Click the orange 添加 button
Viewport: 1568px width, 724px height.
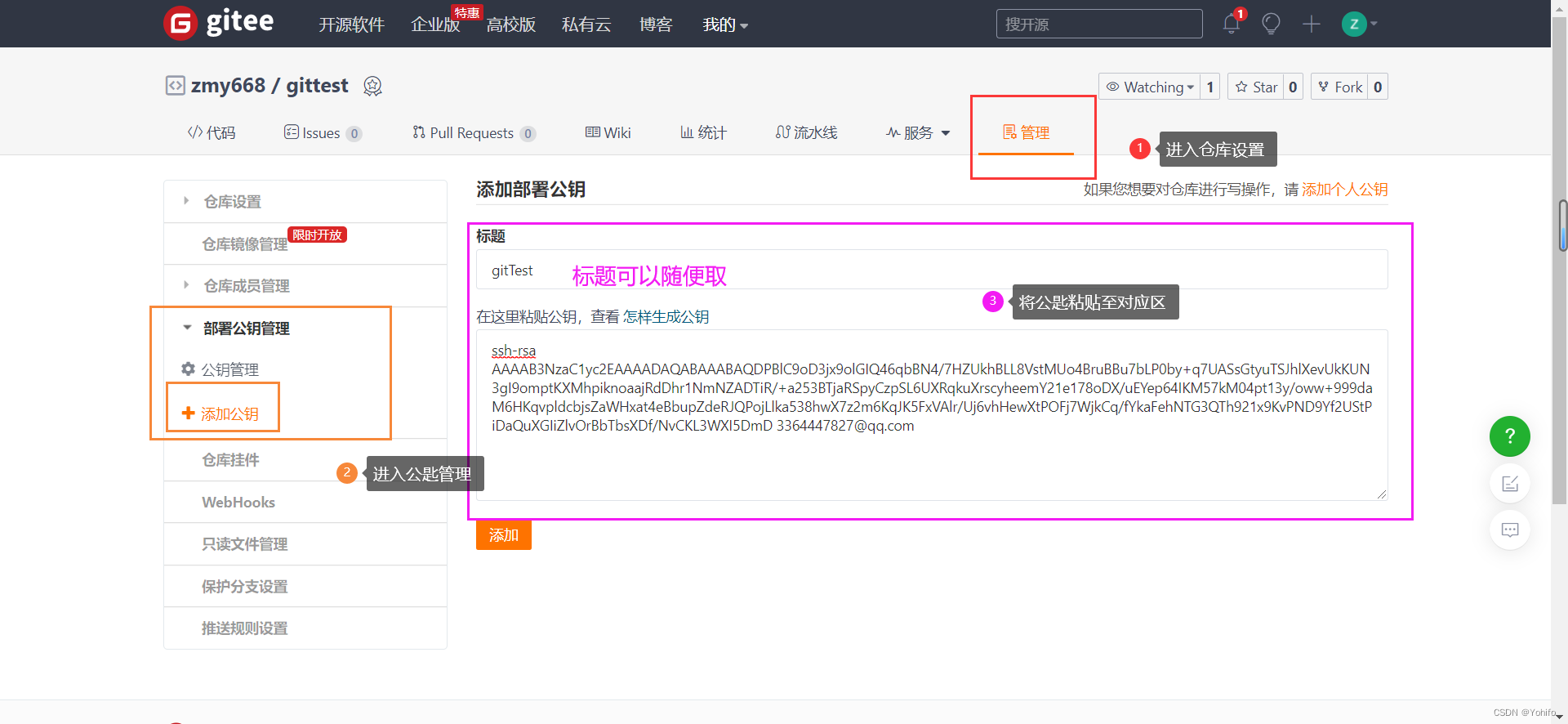504,535
